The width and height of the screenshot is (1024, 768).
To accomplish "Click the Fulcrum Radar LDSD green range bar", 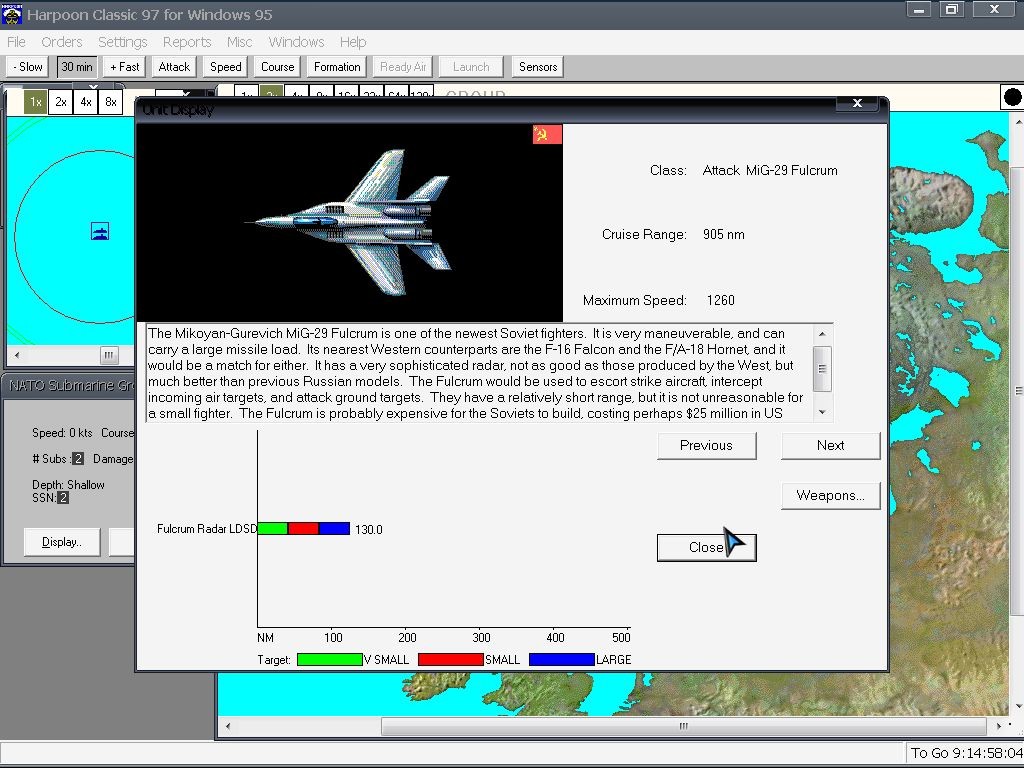I will pos(273,528).
